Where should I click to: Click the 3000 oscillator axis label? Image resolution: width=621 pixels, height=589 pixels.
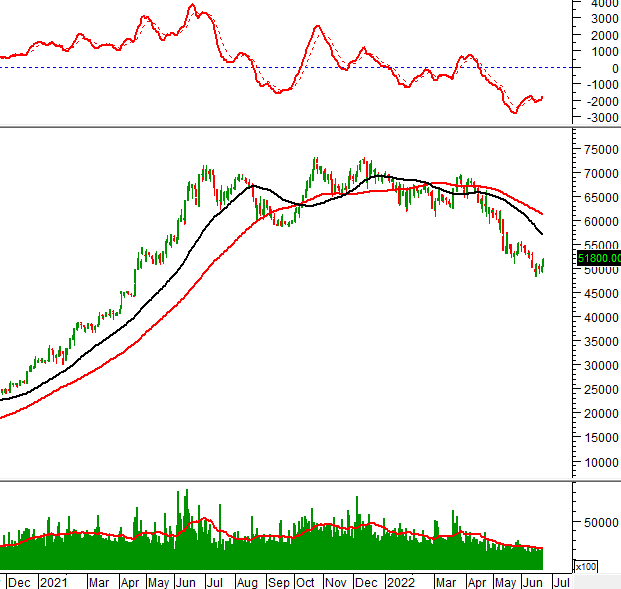(604, 19)
